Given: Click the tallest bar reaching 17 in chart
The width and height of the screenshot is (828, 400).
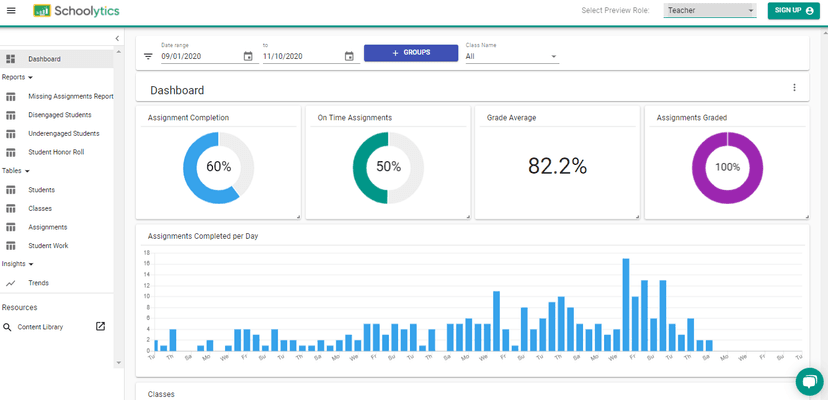Looking at the screenshot, I should (x=626, y=305).
